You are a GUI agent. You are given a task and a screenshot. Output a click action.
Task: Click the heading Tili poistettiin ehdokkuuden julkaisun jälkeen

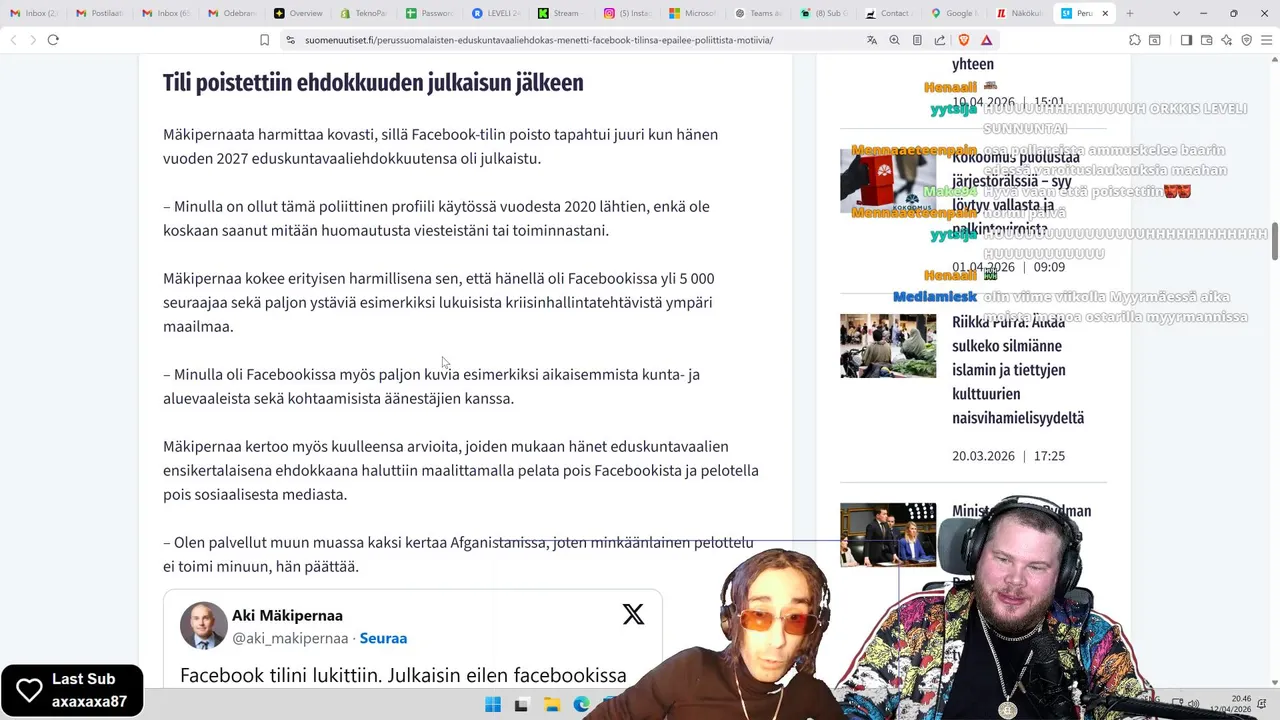pyautogui.click(x=373, y=83)
